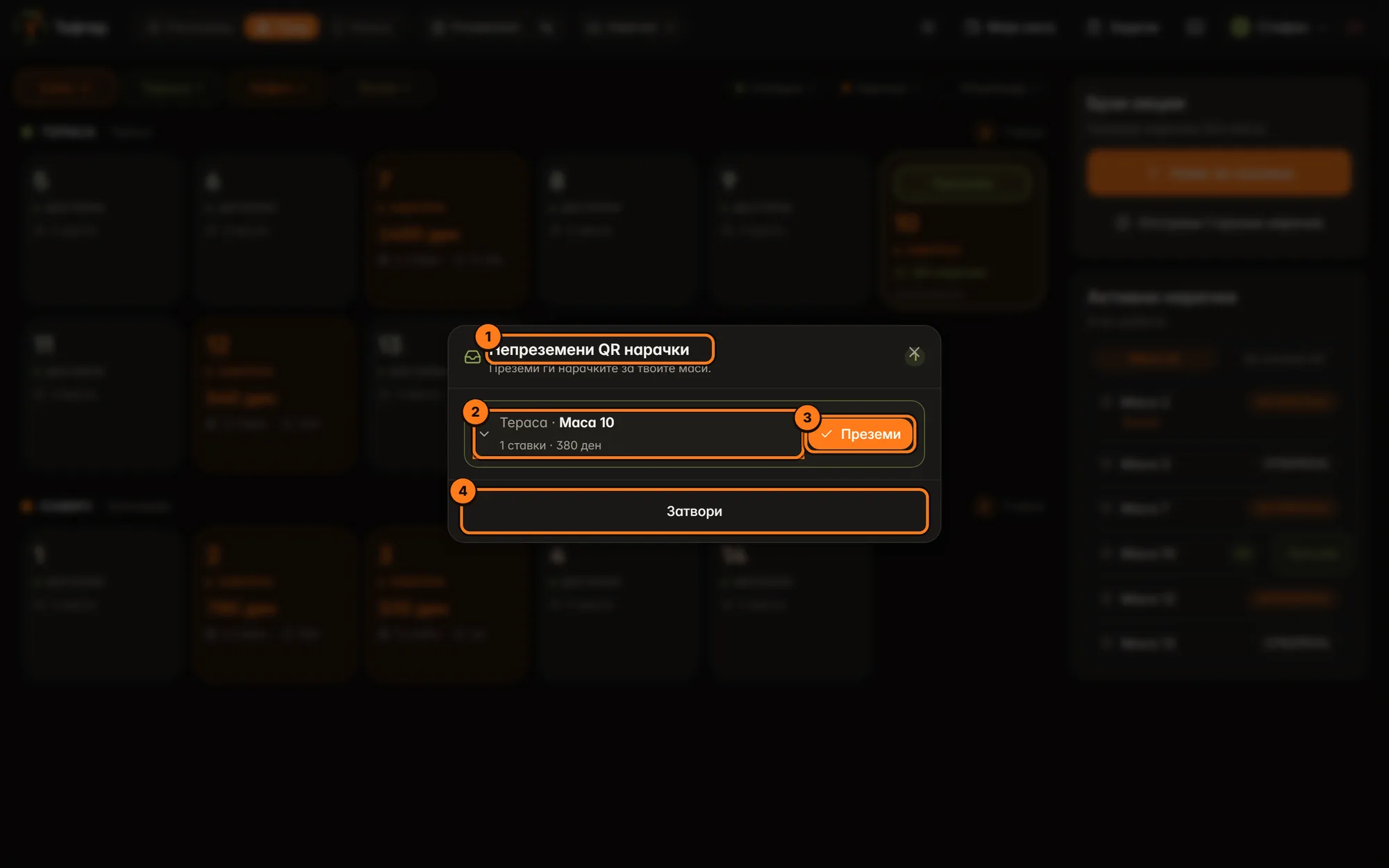Select the Тераса · Маса 10 order row
The height and width of the screenshot is (868, 1389).
pyautogui.click(x=638, y=434)
